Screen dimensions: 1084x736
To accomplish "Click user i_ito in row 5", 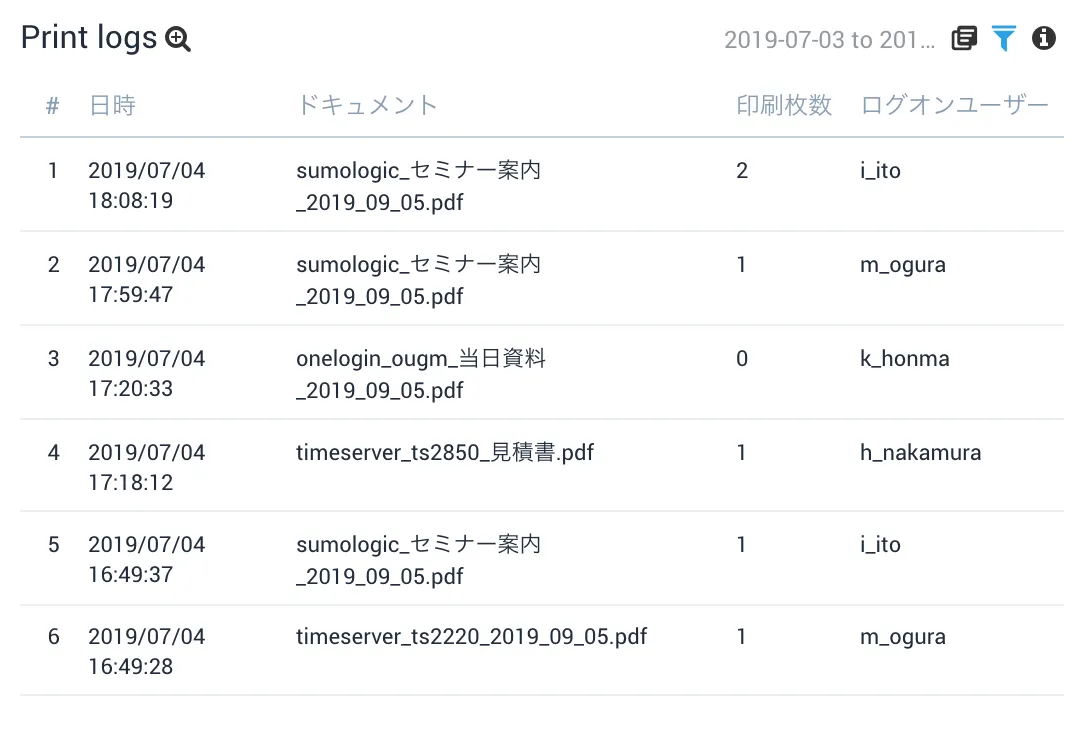I will click(880, 545).
